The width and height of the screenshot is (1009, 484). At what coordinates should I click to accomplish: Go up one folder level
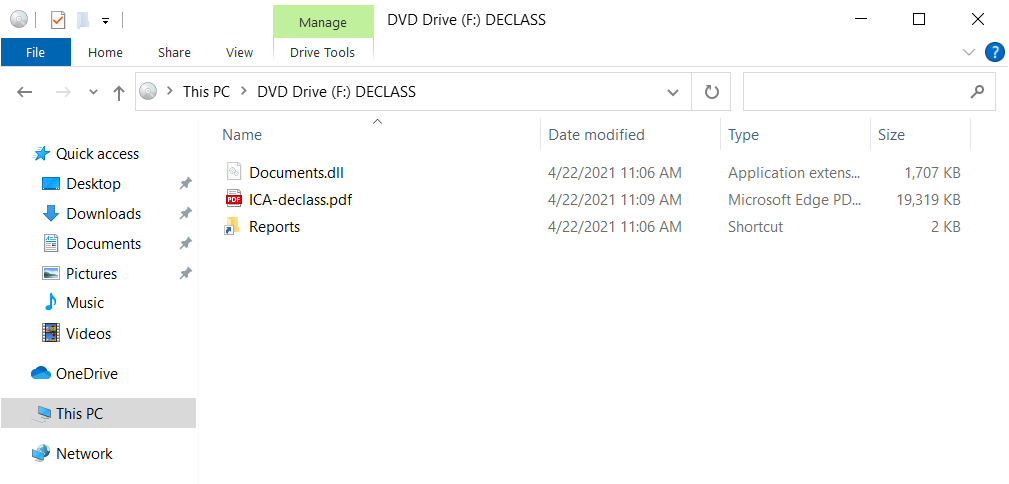(x=119, y=92)
